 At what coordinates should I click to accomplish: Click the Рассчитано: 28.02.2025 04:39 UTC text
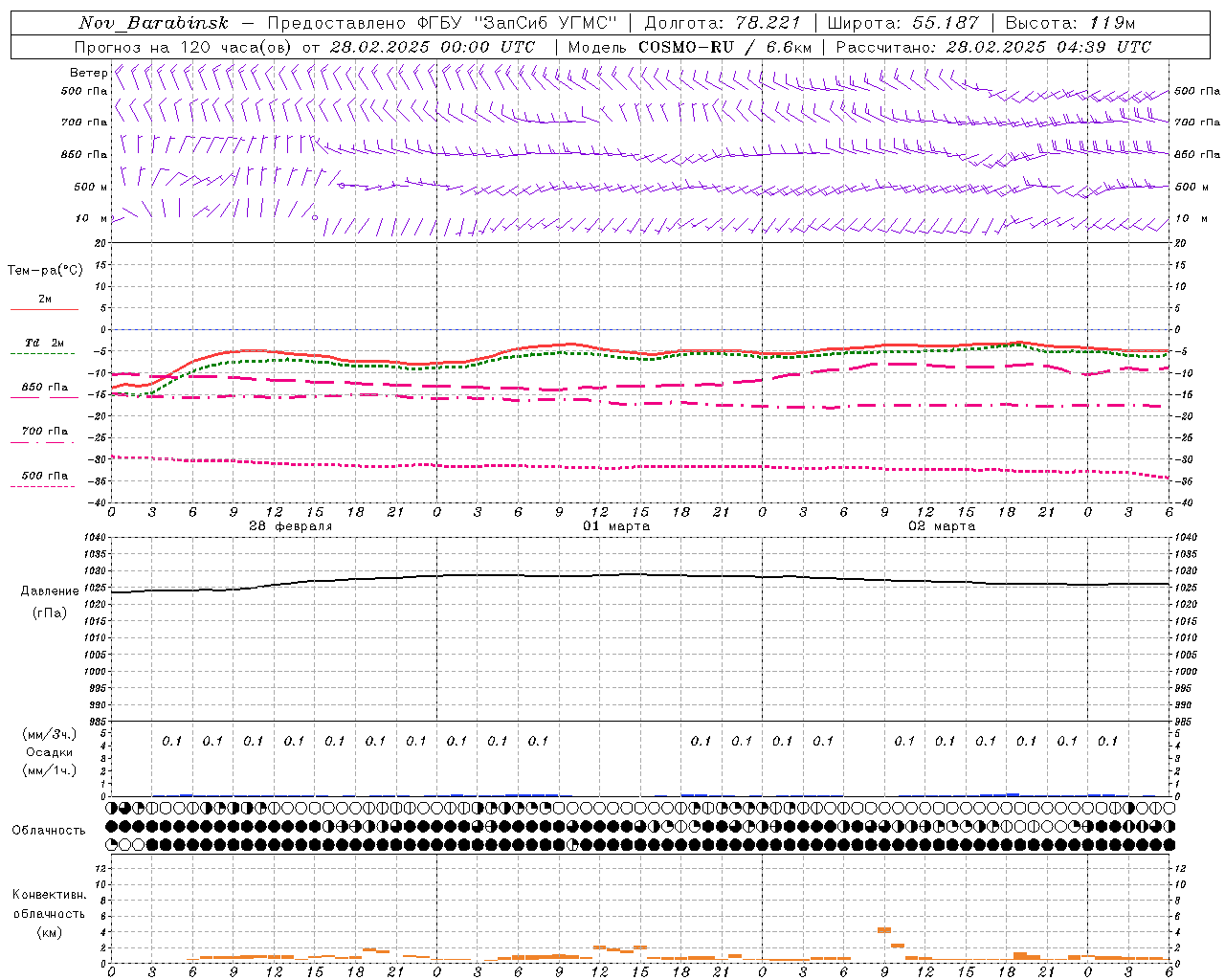(x=993, y=47)
